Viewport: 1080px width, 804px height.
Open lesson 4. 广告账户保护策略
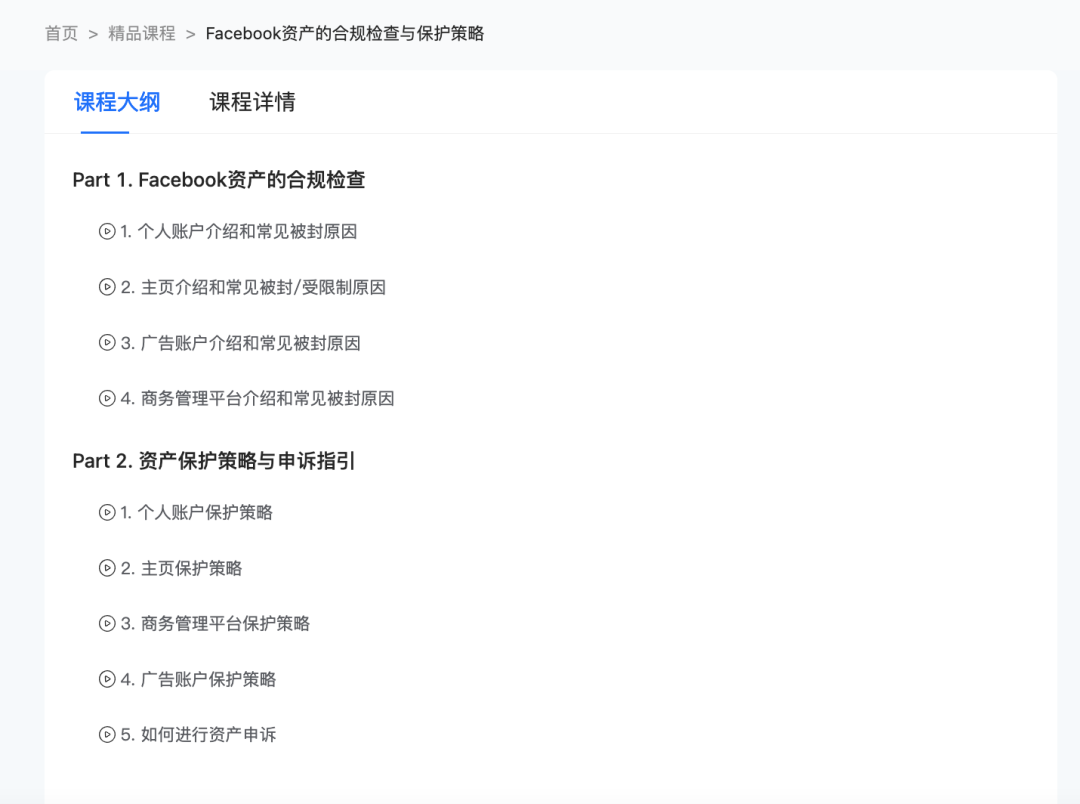point(198,679)
